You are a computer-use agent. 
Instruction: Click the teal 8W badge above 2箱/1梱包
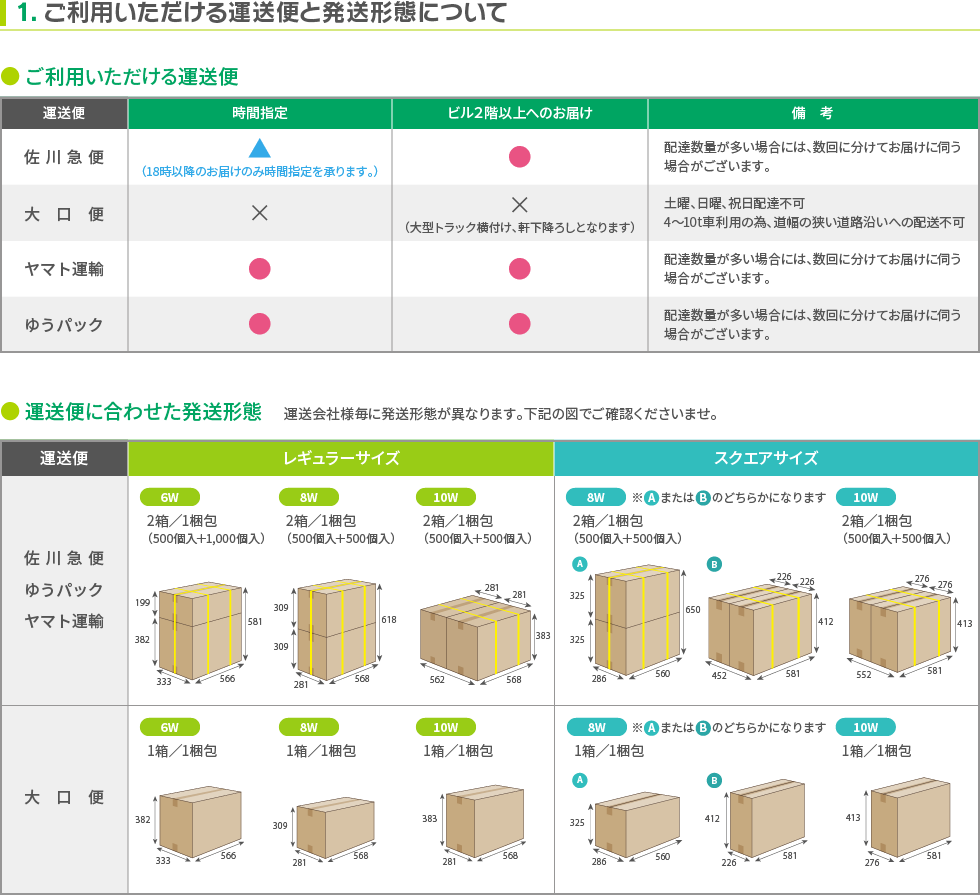tap(596, 497)
